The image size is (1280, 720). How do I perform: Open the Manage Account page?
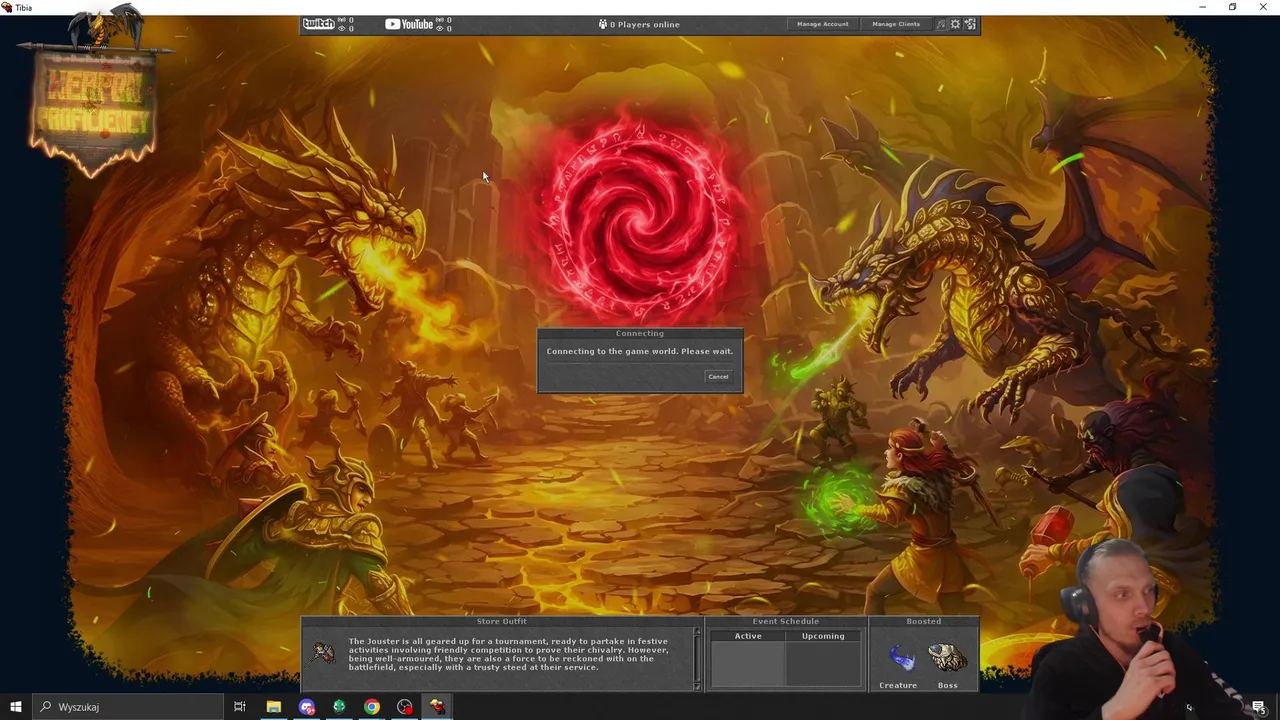822,24
